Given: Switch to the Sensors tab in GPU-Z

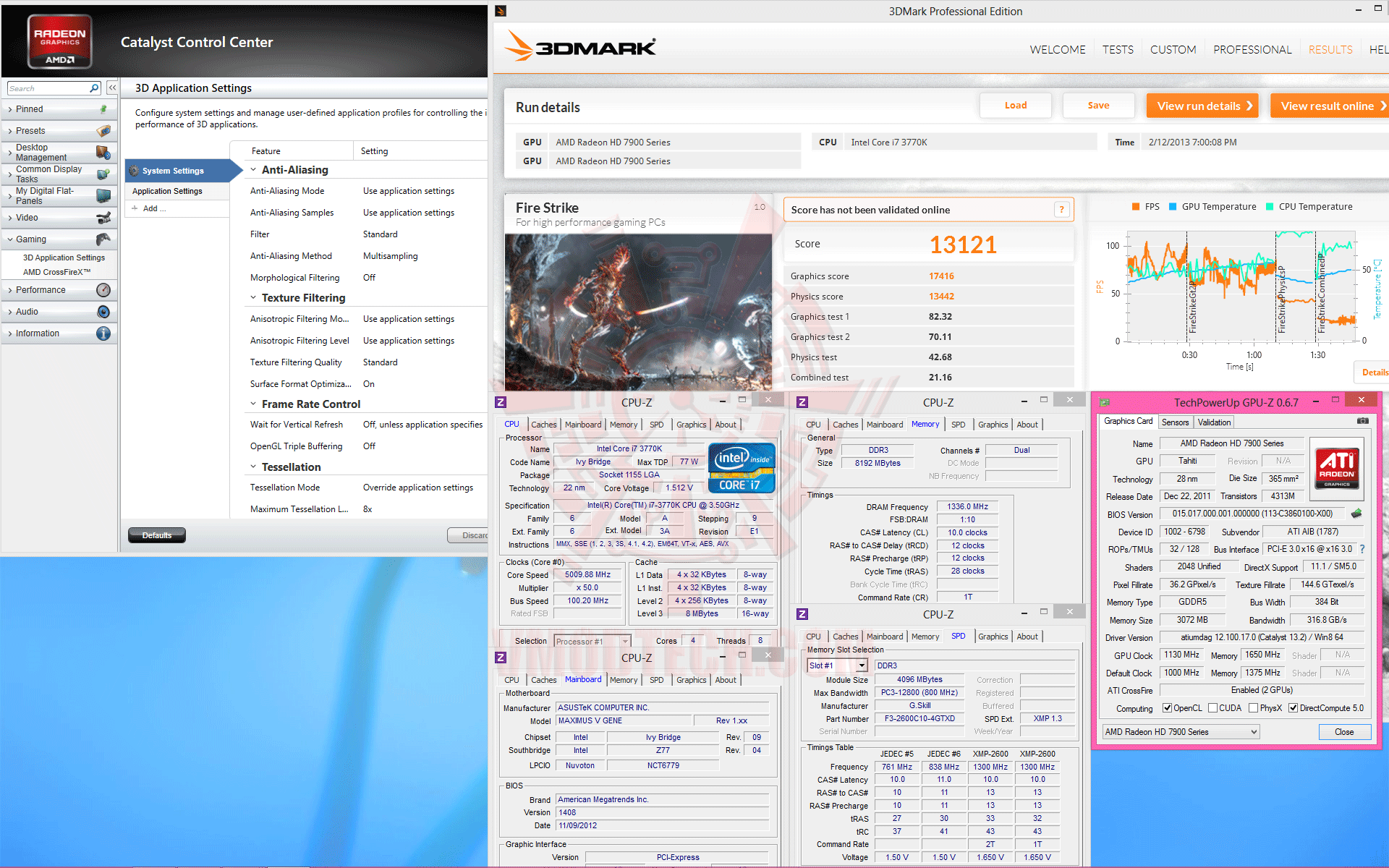Looking at the screenshot, I should (x=1175, y=422).
